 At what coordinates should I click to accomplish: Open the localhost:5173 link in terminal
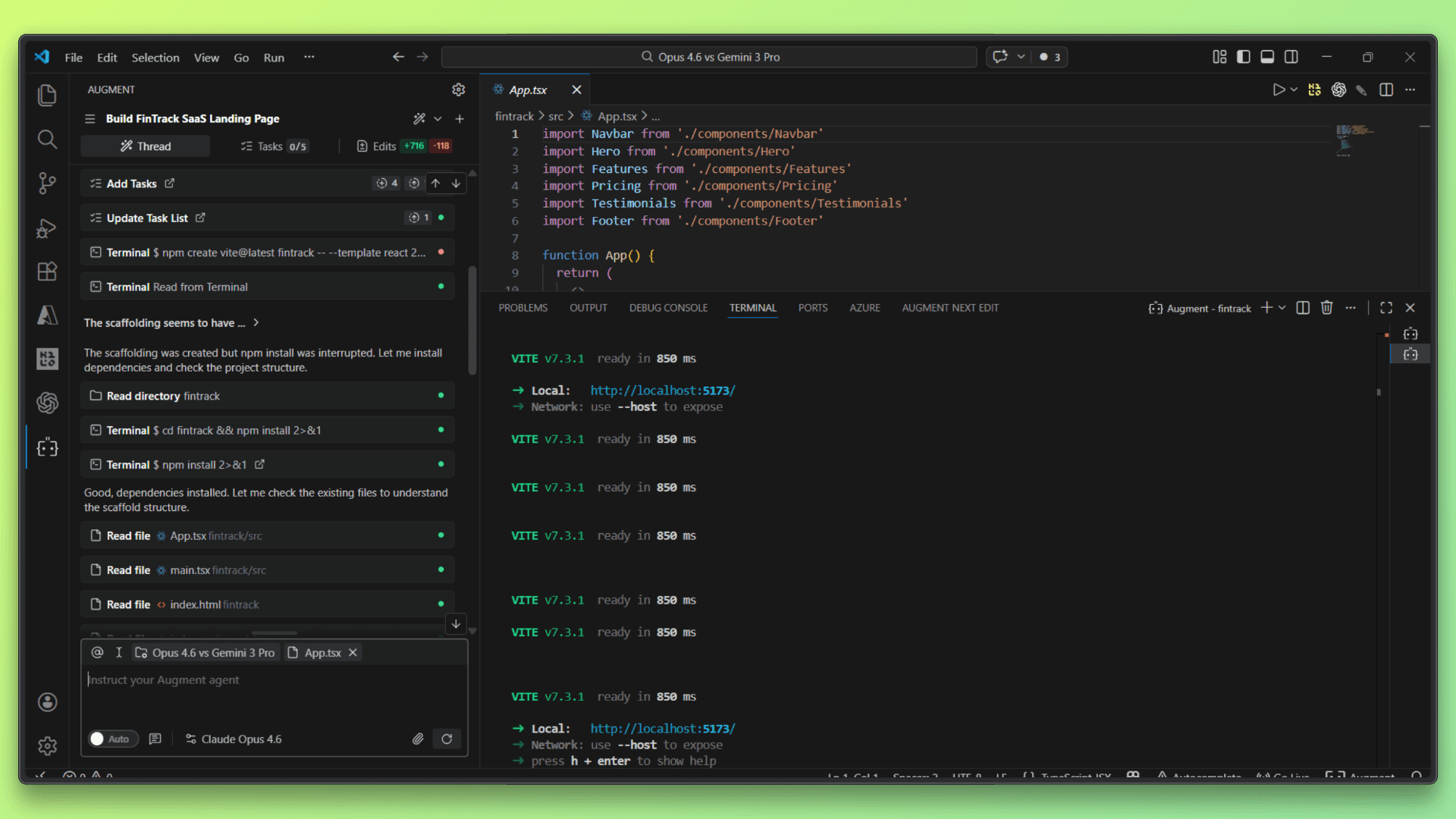tap(662, 391)
